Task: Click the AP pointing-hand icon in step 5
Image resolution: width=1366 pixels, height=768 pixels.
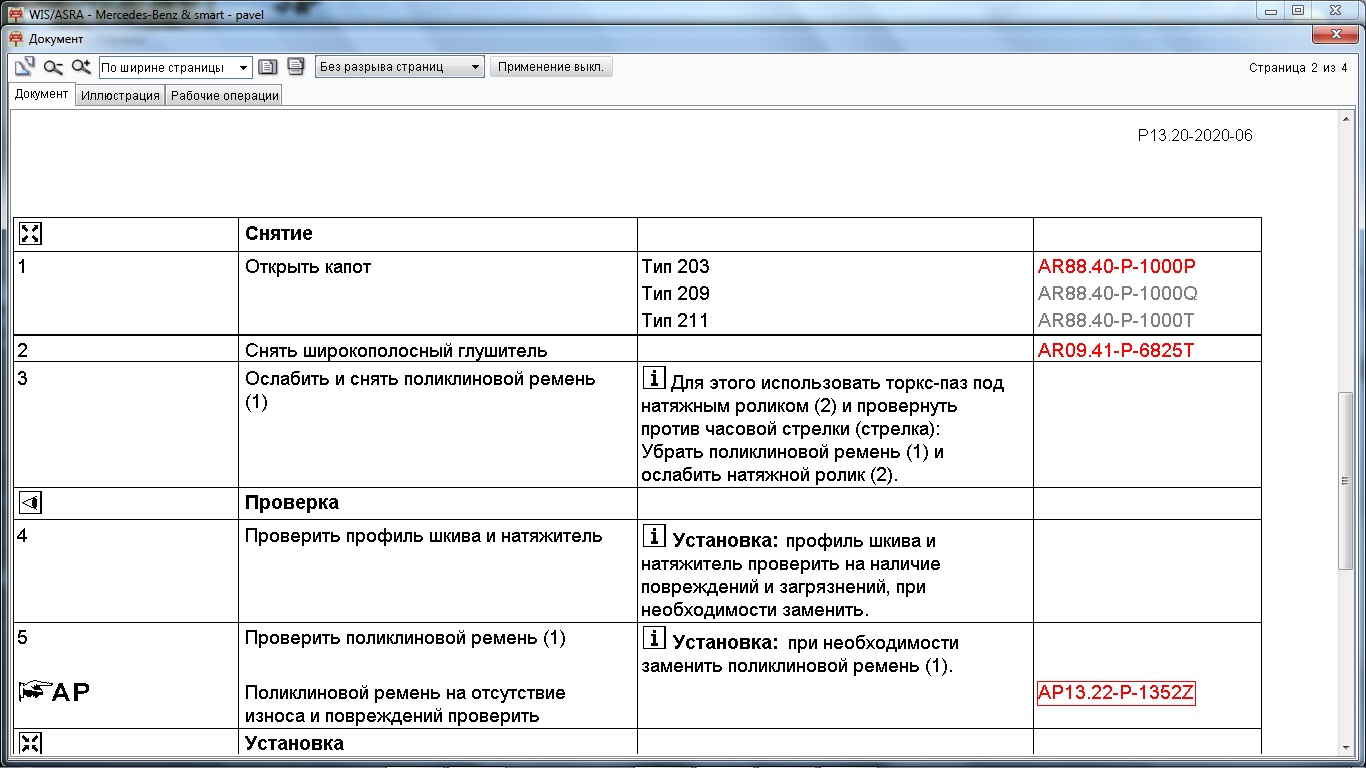Action: pos(35,691)
